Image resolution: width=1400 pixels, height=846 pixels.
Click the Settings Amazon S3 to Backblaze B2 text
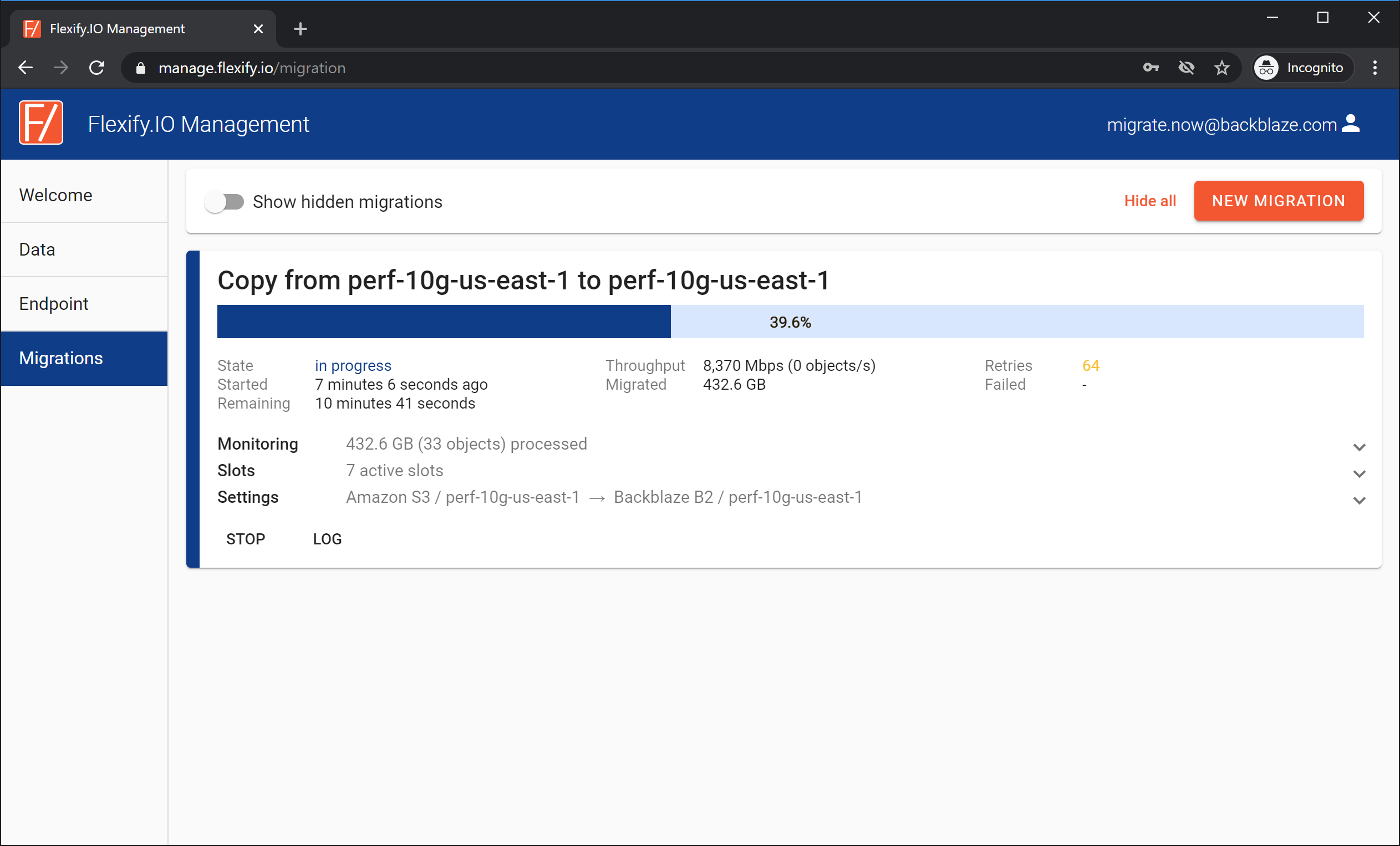pyautogui.click(x=604, y=497)
